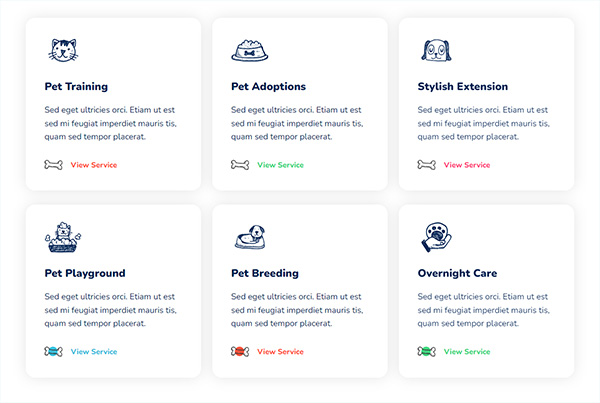Click the paw in hand icon
This screenshot has width=600, height=403.
click(x=435, y=236)
